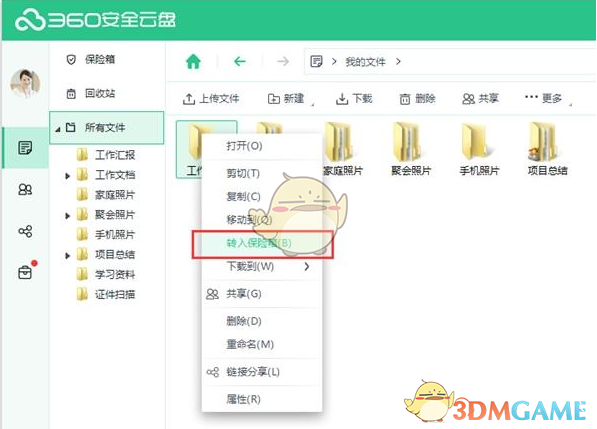
Task: Open the link-share icon in left sidebar
Action: coord(25,231)
